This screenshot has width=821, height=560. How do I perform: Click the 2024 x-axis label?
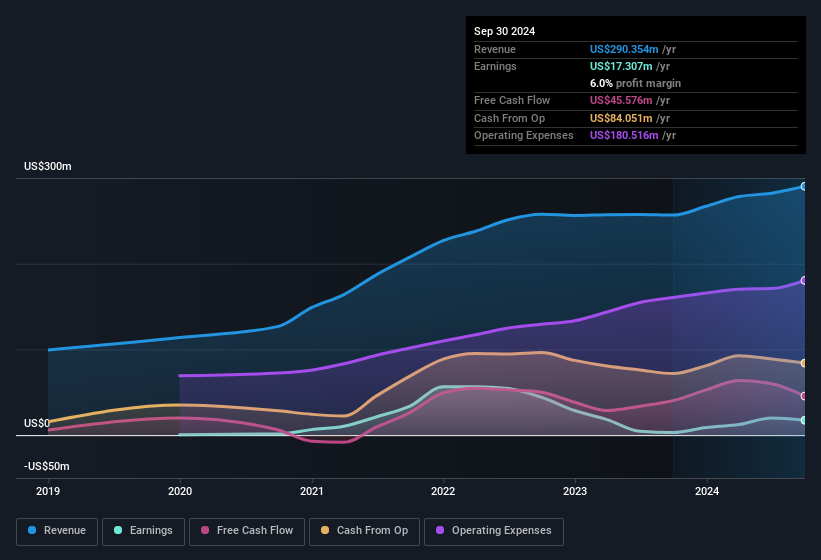click(x=707, y=491)
